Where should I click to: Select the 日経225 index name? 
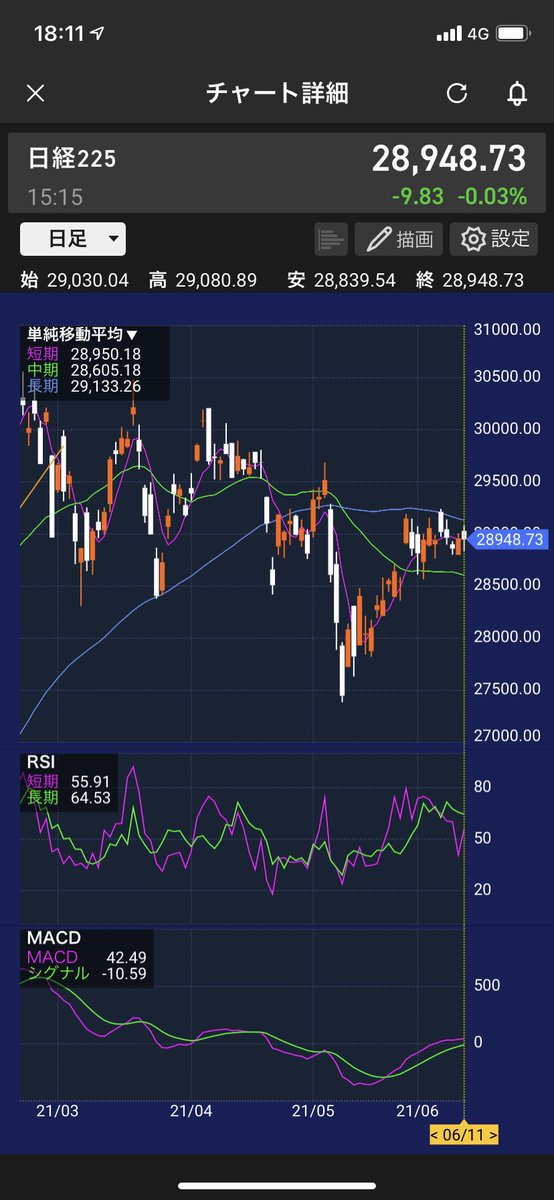pos(72,158)
